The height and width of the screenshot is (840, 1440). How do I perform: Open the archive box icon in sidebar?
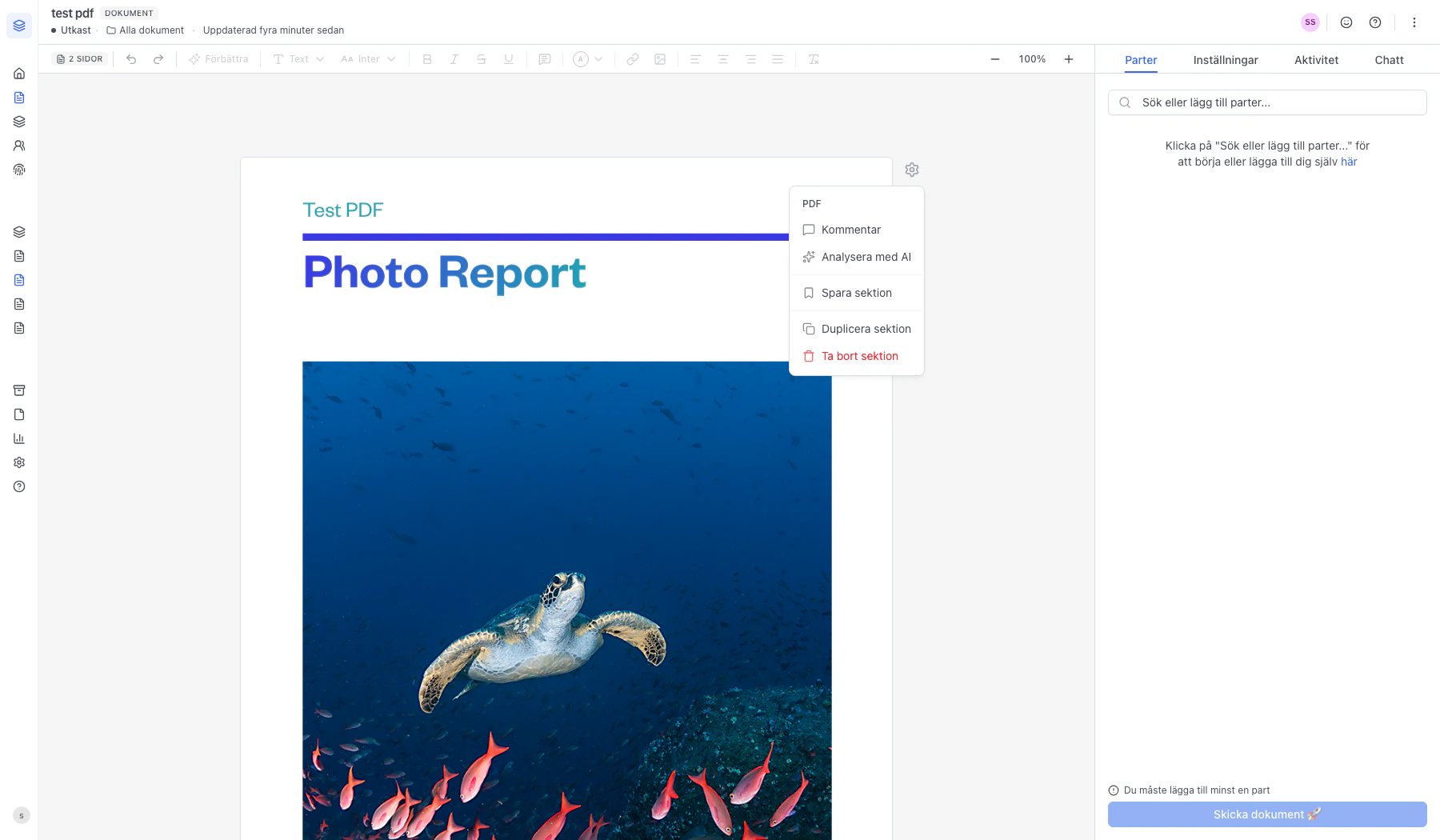[19, 390]
